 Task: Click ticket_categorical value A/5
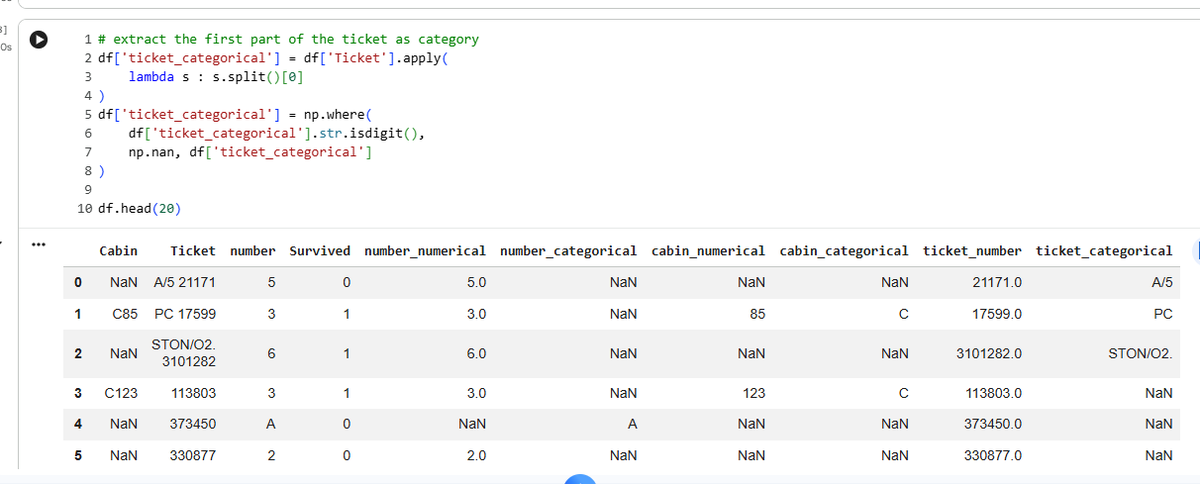tap(1162, 284)
